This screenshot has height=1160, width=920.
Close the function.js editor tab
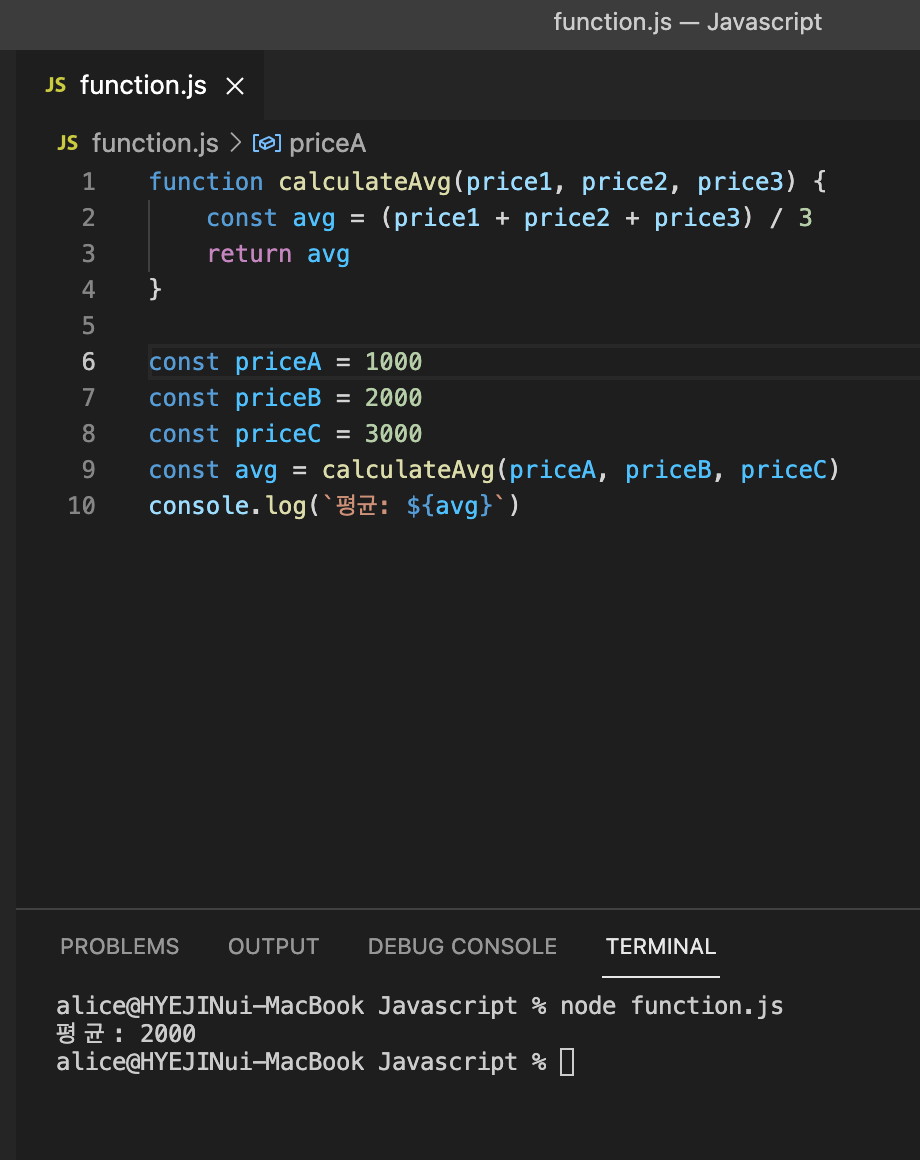235,87
